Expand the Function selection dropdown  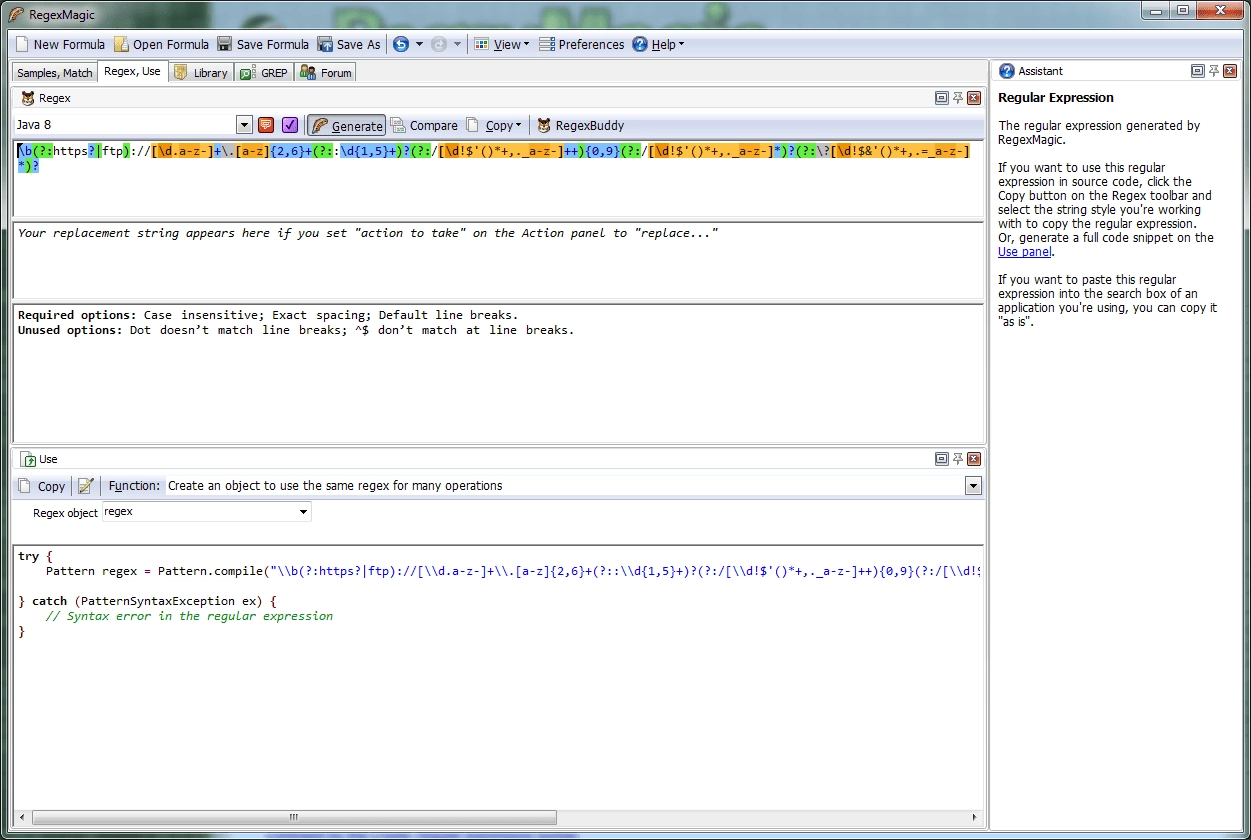click(x=973, y=486)
